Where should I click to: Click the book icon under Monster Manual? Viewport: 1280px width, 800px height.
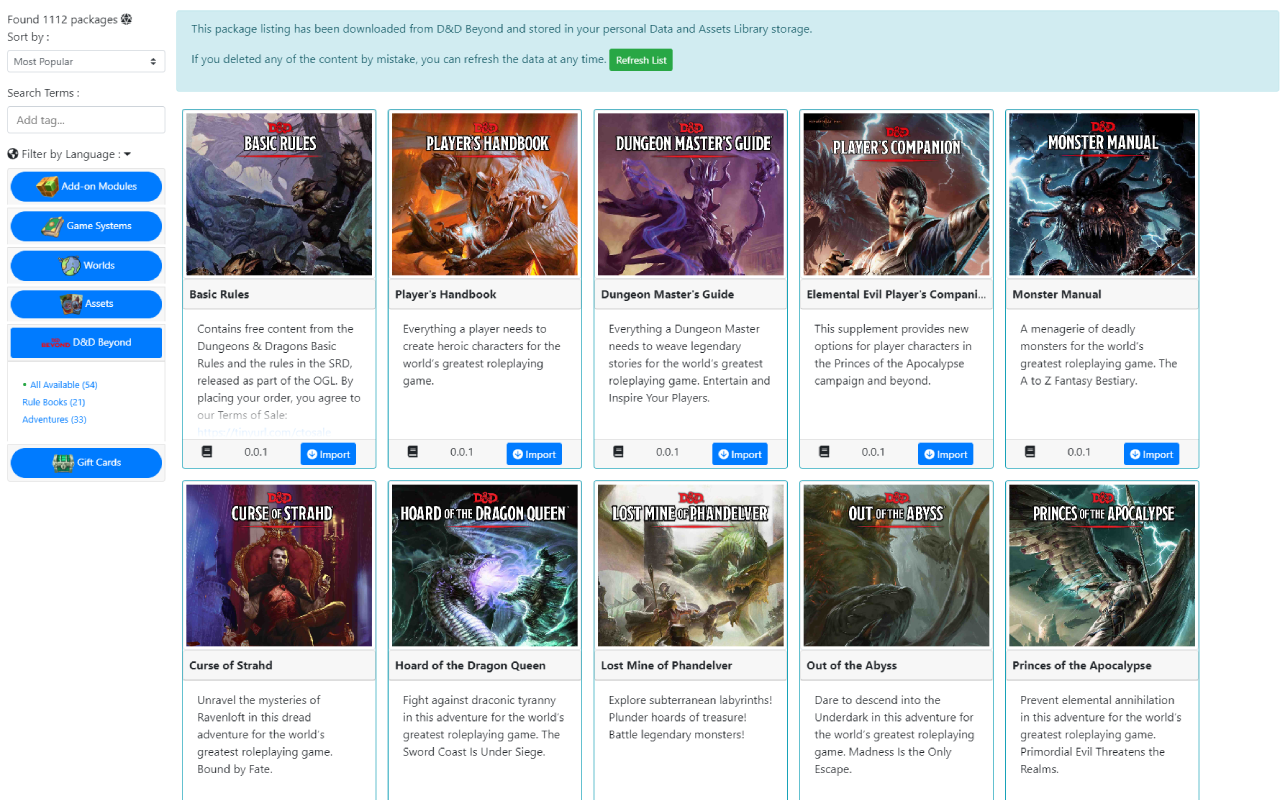1030,452
